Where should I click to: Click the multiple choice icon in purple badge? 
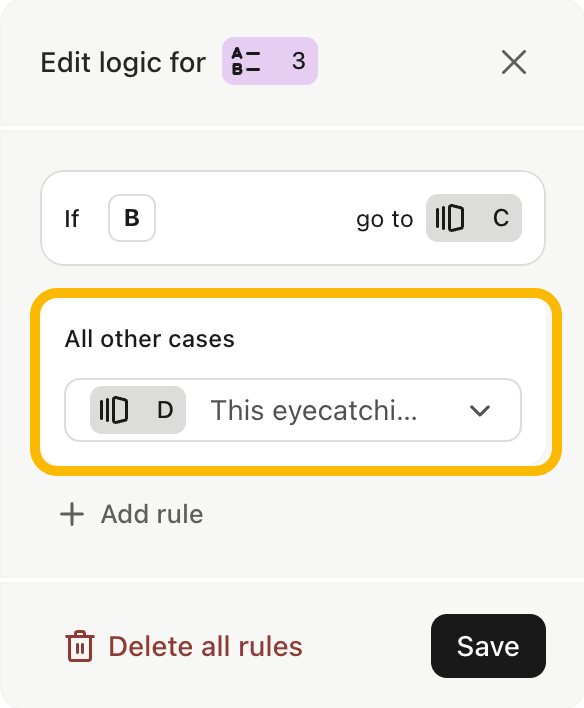(246, 61)
